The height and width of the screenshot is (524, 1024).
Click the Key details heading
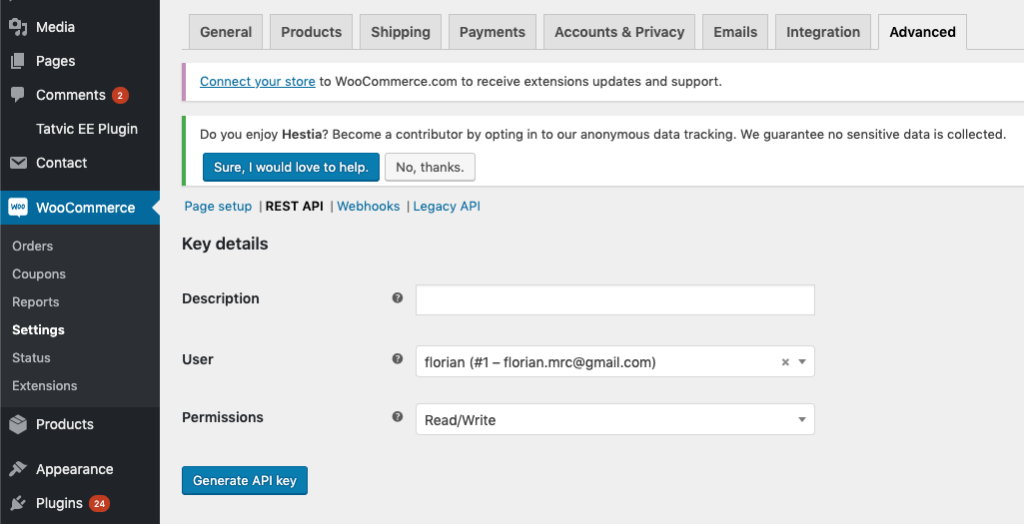[225, 244]
